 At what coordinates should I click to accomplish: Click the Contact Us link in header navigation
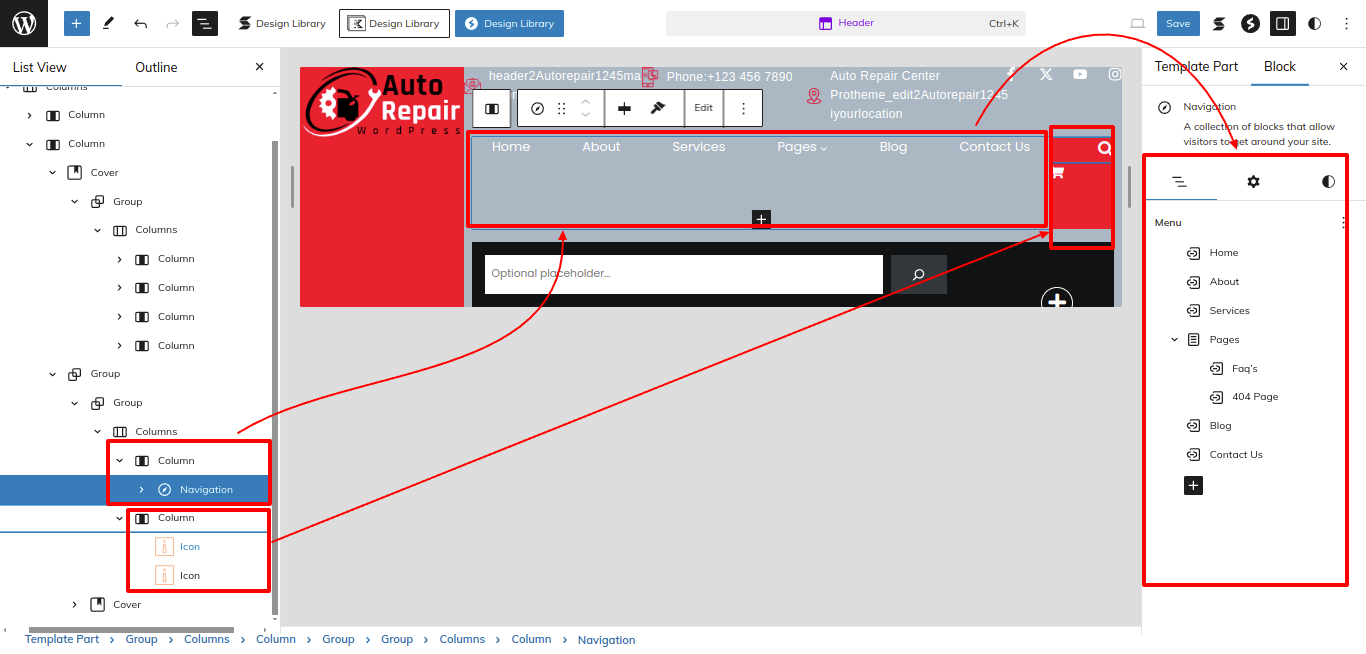(x=994, y=147)
